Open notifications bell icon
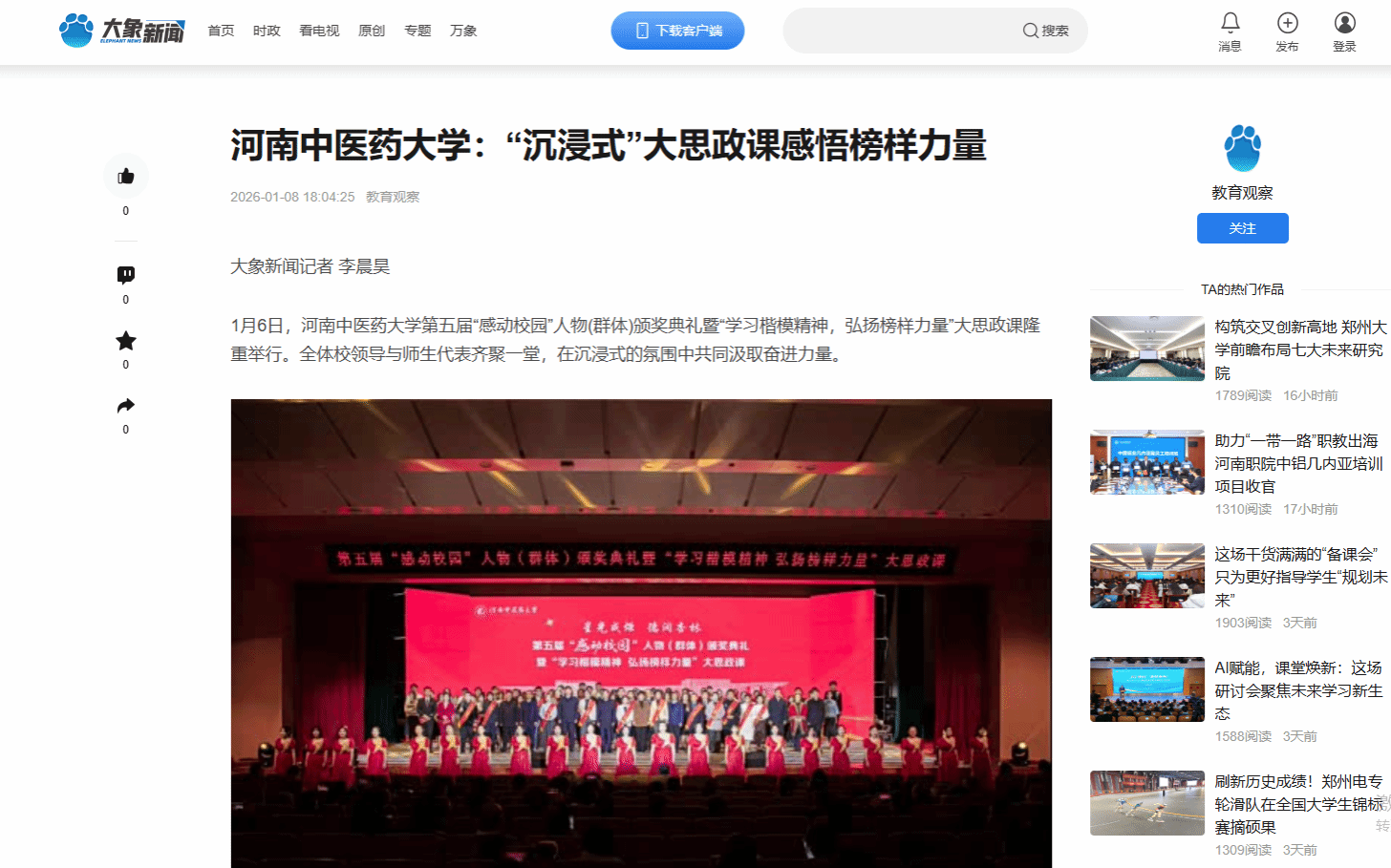The height and width of the screenshot is (868, 1391). [x=1230, y=22]
